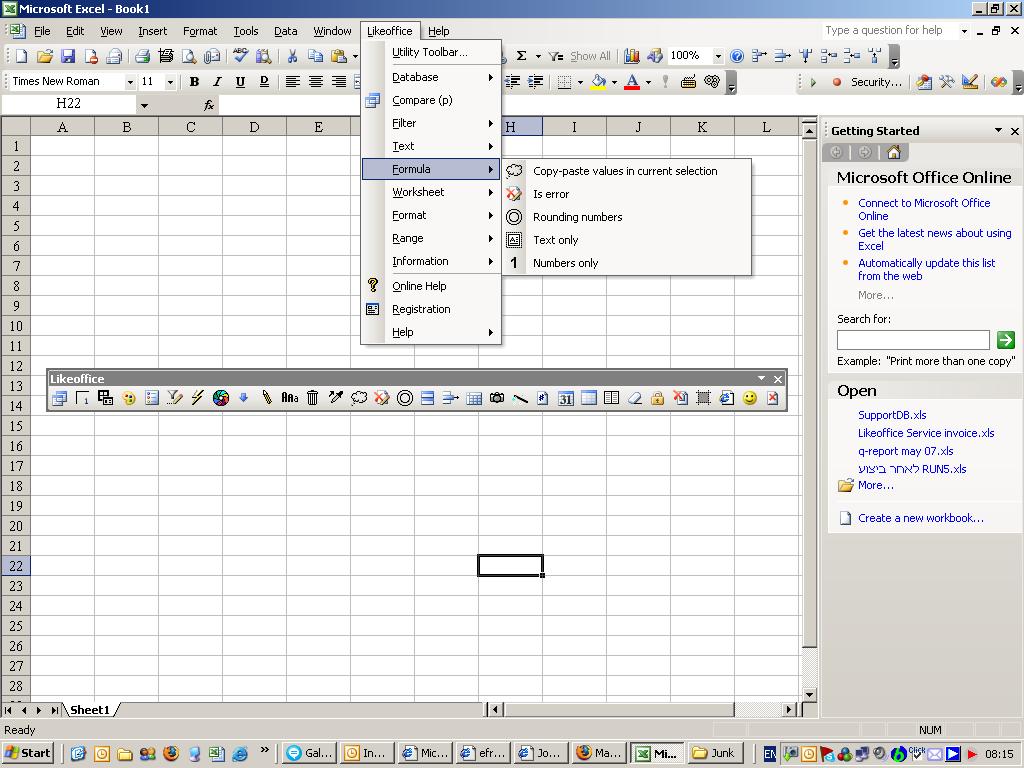Click the Fill Color paint bucket swatch

(598, 82)
